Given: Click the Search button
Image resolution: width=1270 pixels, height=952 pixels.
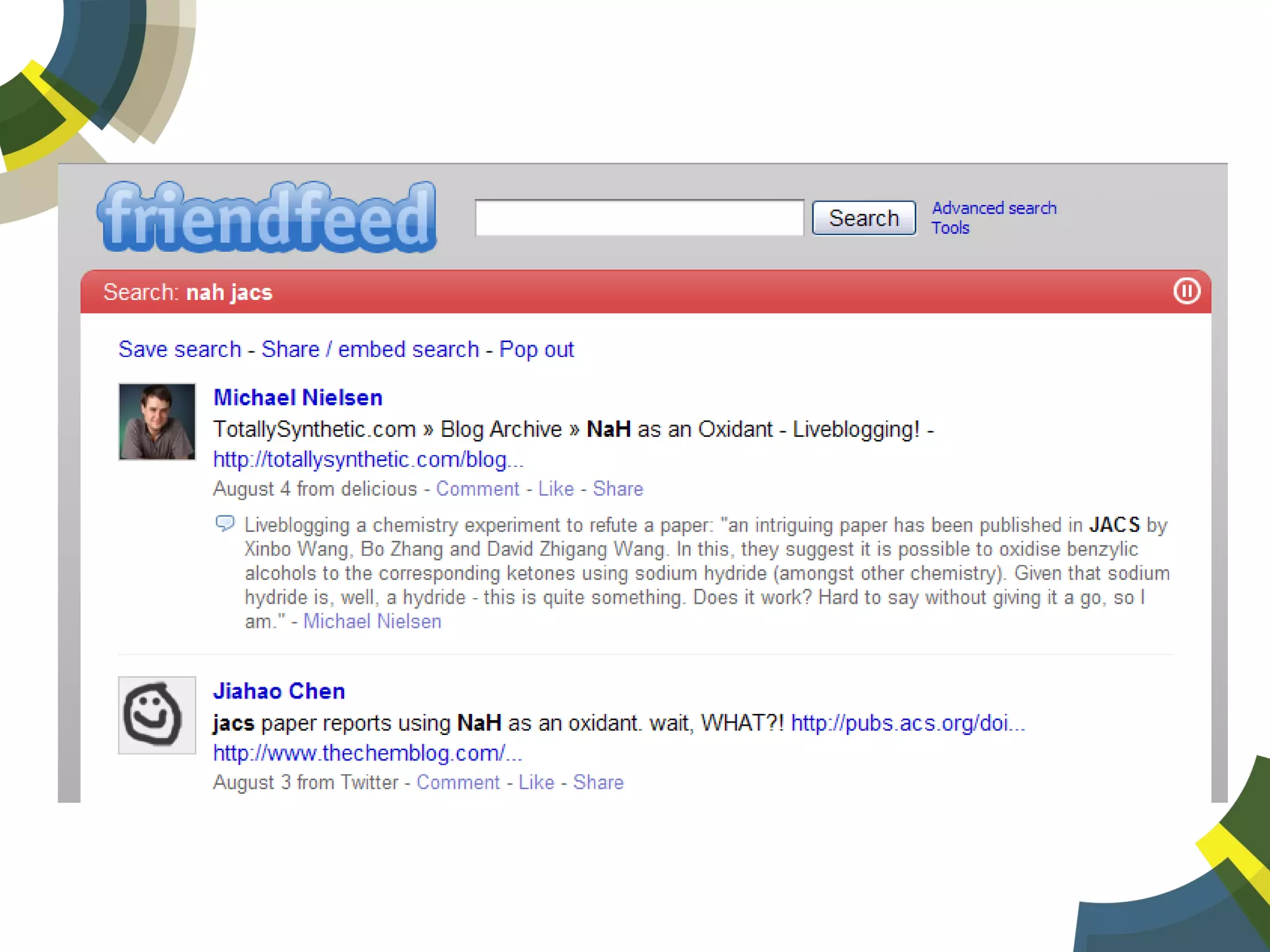Looking at the screenshot, I should coord(864,218).
